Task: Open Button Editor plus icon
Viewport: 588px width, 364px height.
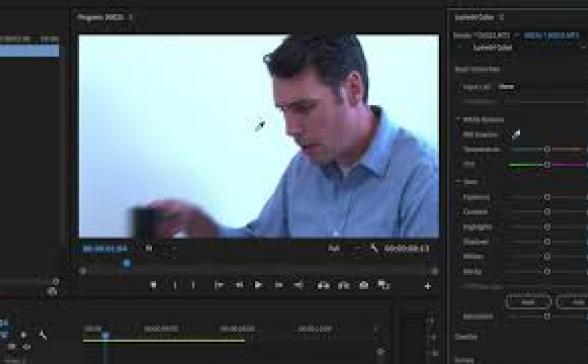Action: click(428, 286)
